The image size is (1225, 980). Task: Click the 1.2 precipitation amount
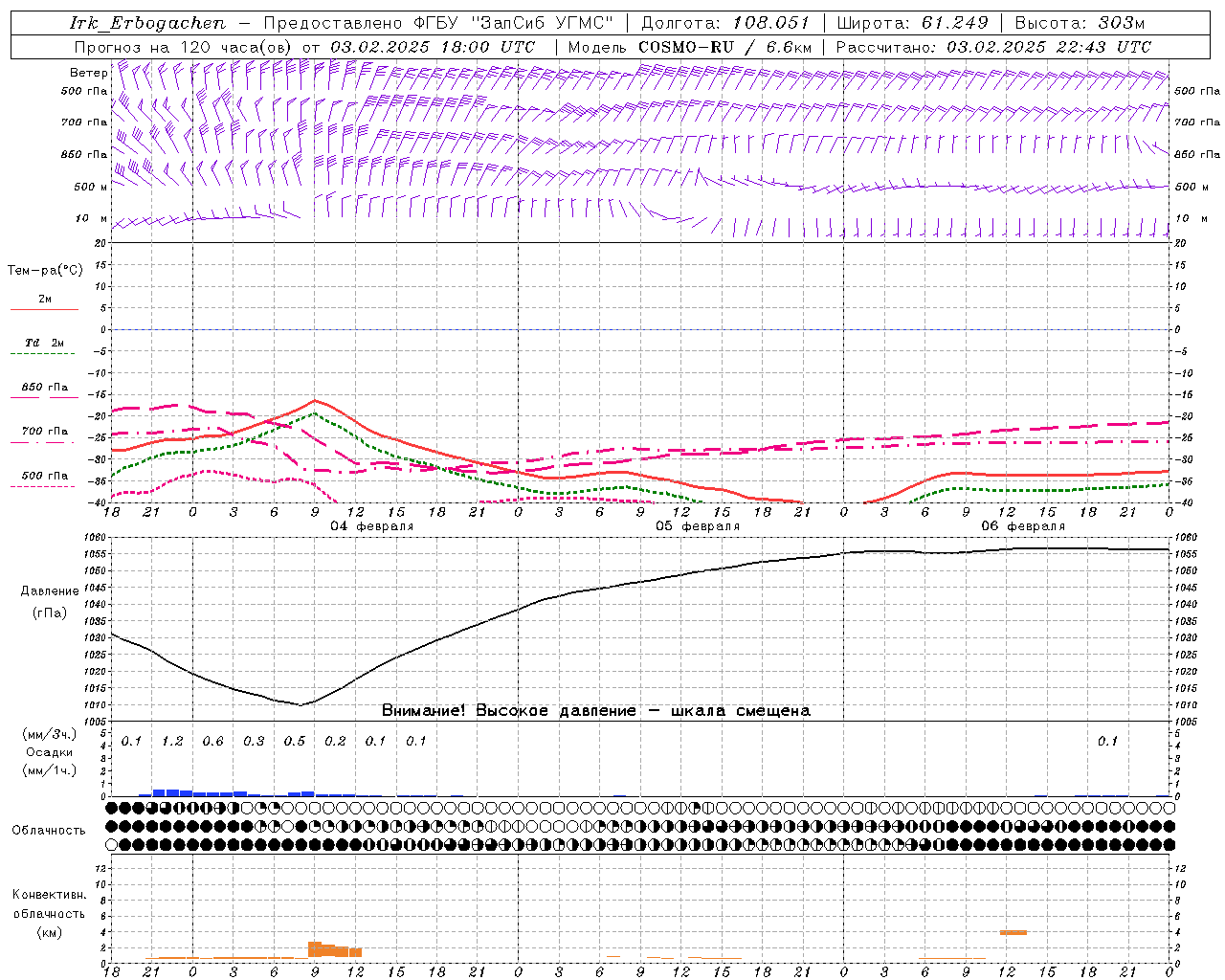[172, 741]
